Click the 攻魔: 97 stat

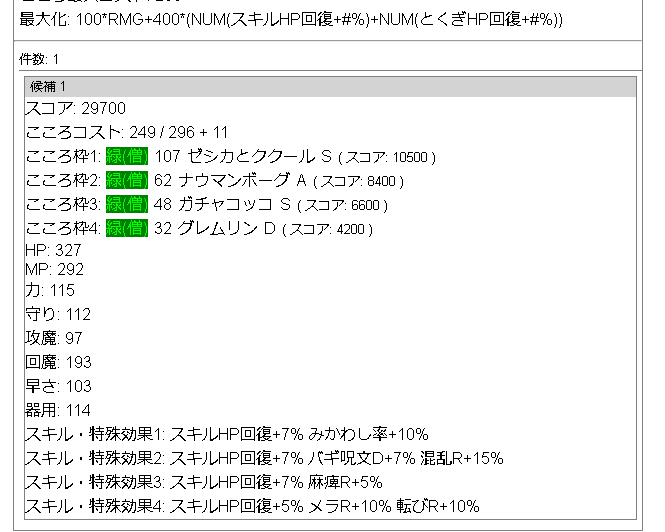tap(54, 338)
